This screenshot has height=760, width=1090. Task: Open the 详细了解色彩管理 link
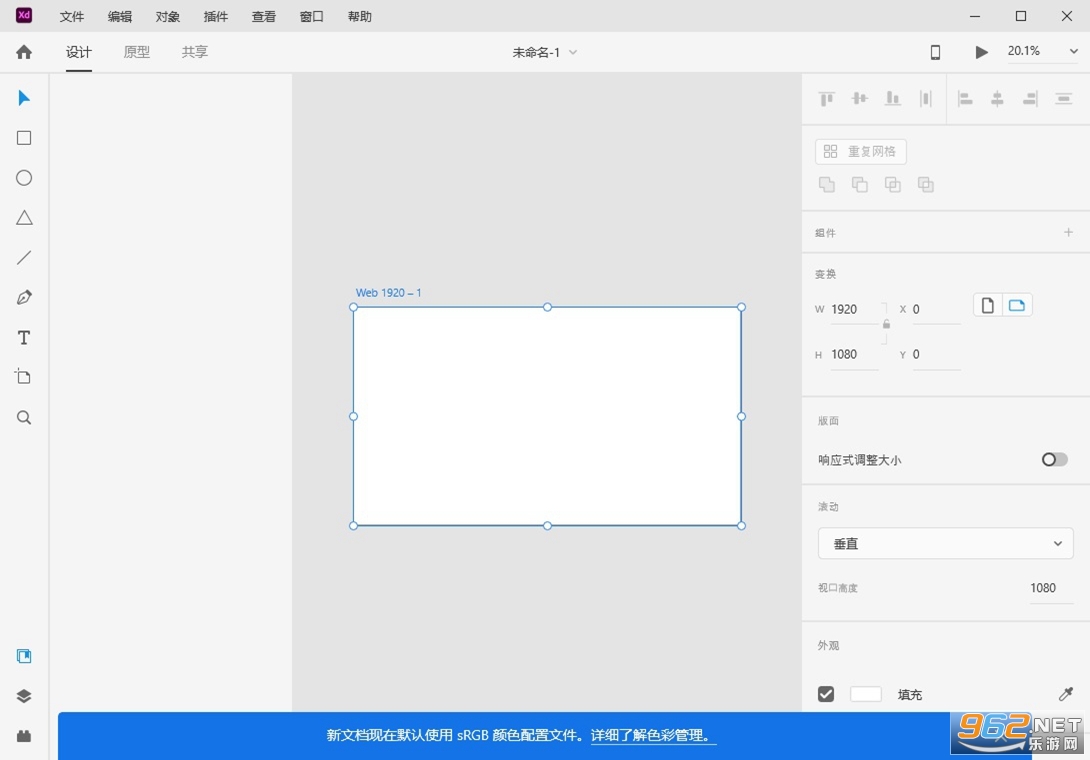point(653,735)
